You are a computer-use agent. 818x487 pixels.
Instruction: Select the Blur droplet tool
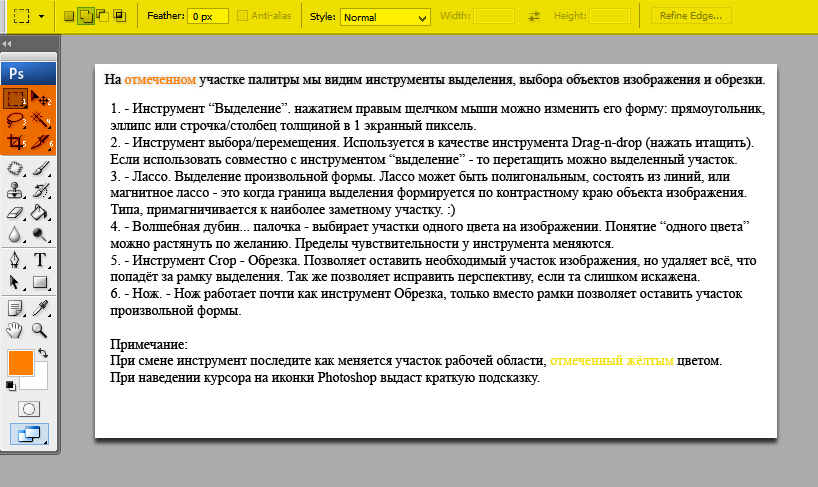(x=15, y=235)
